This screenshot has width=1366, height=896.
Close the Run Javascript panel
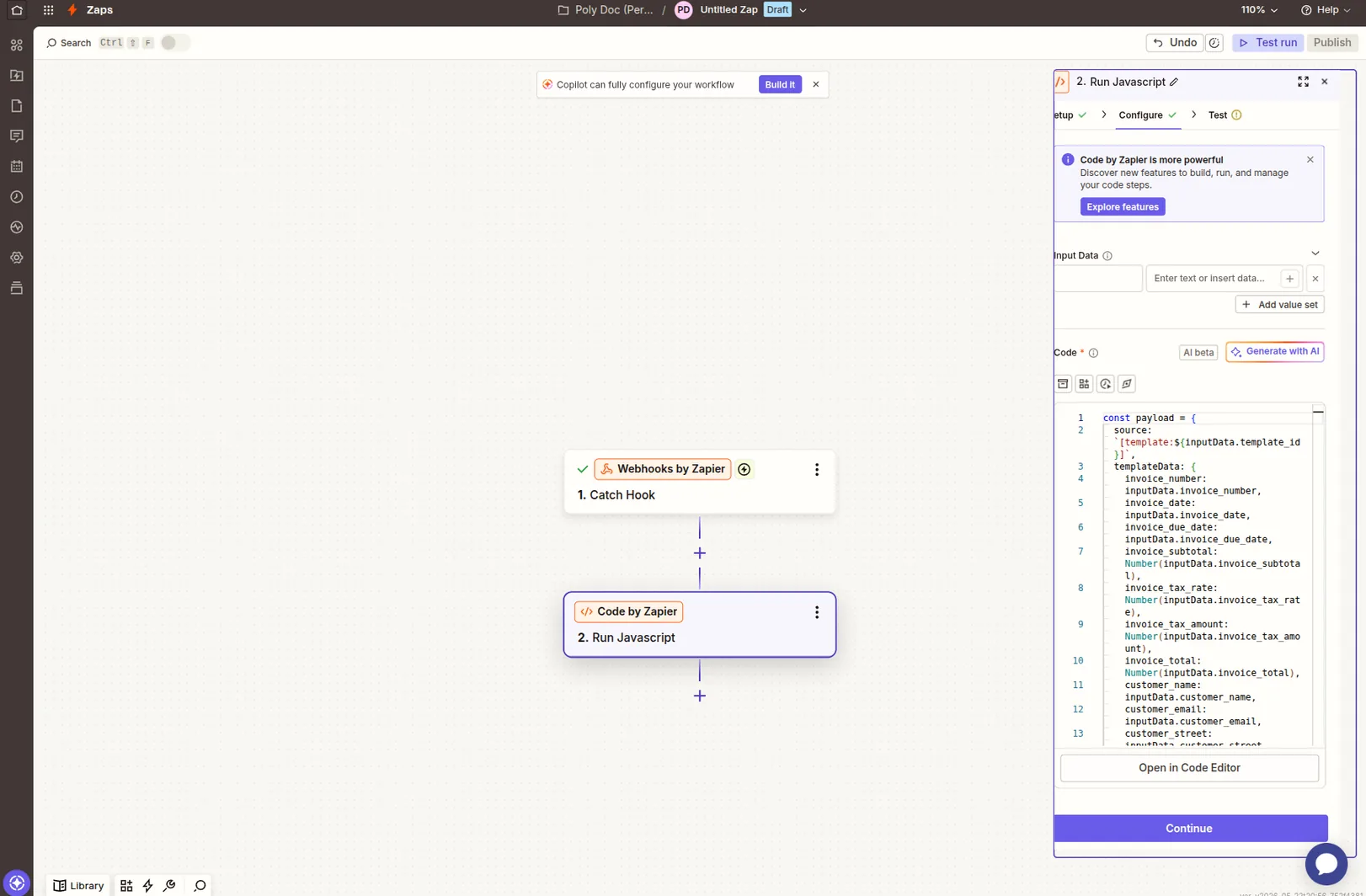(x=1325, y=82)
